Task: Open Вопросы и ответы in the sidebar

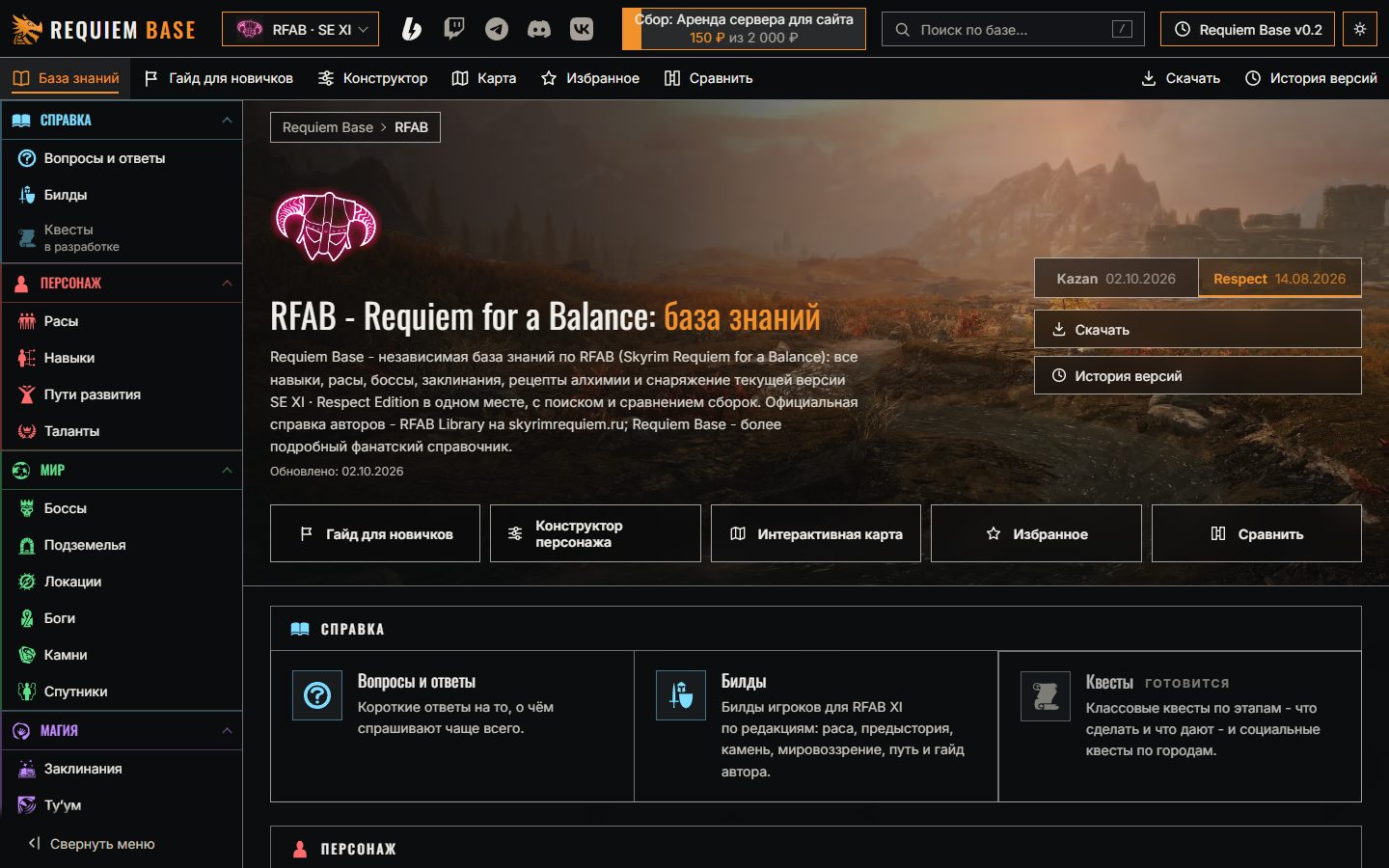Action: click(122, 158)
